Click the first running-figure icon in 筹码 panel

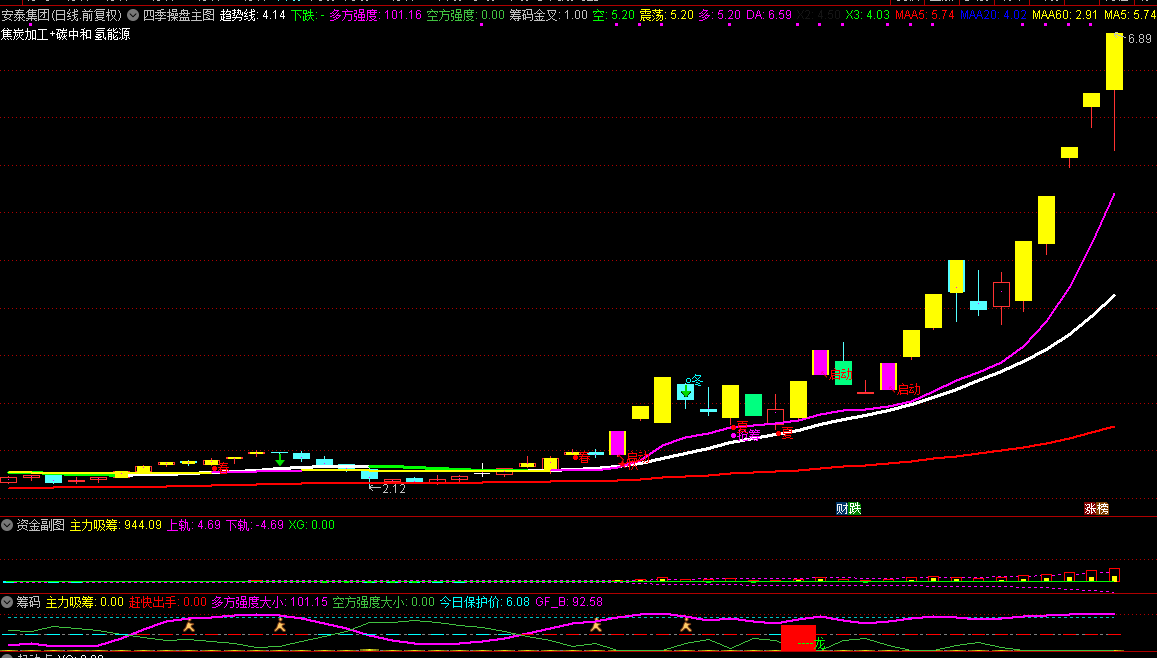tap(189, 626)
